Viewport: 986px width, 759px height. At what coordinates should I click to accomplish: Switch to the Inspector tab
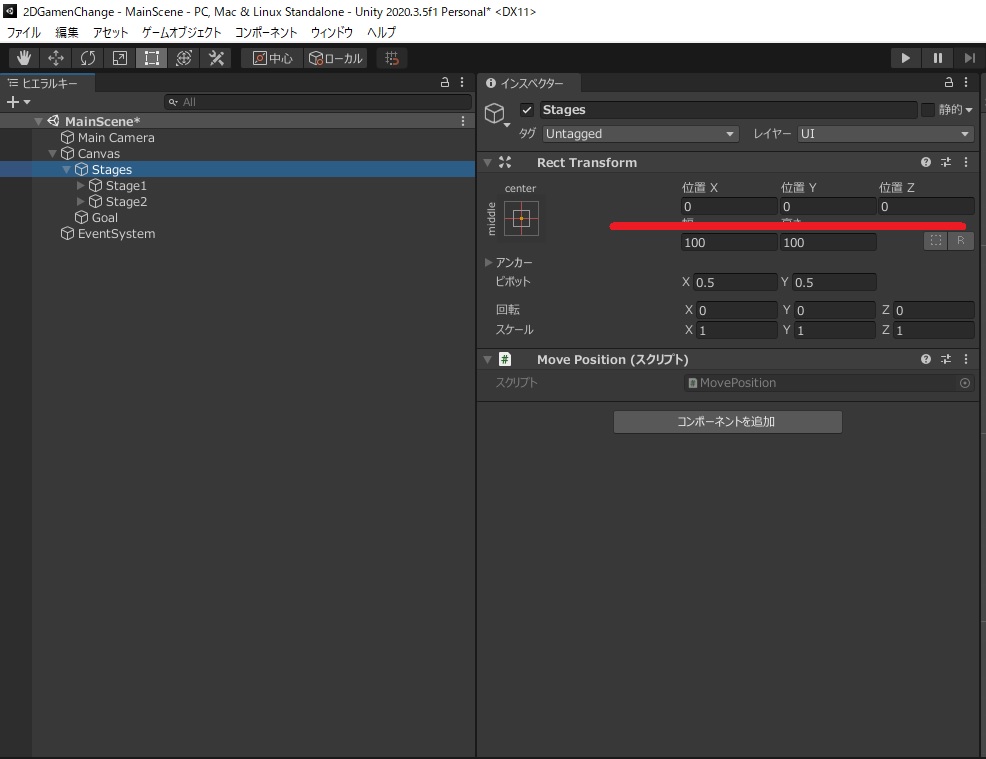pos(529,83)
